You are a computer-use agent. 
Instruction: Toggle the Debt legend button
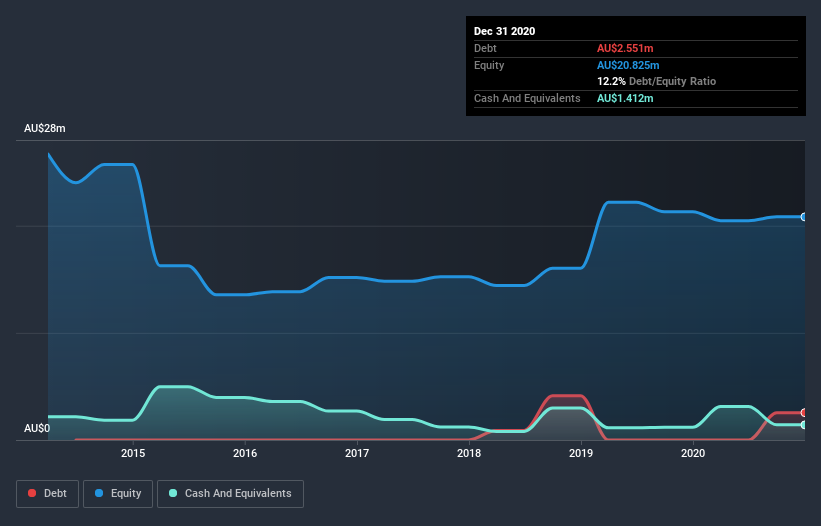coord(48,494)
